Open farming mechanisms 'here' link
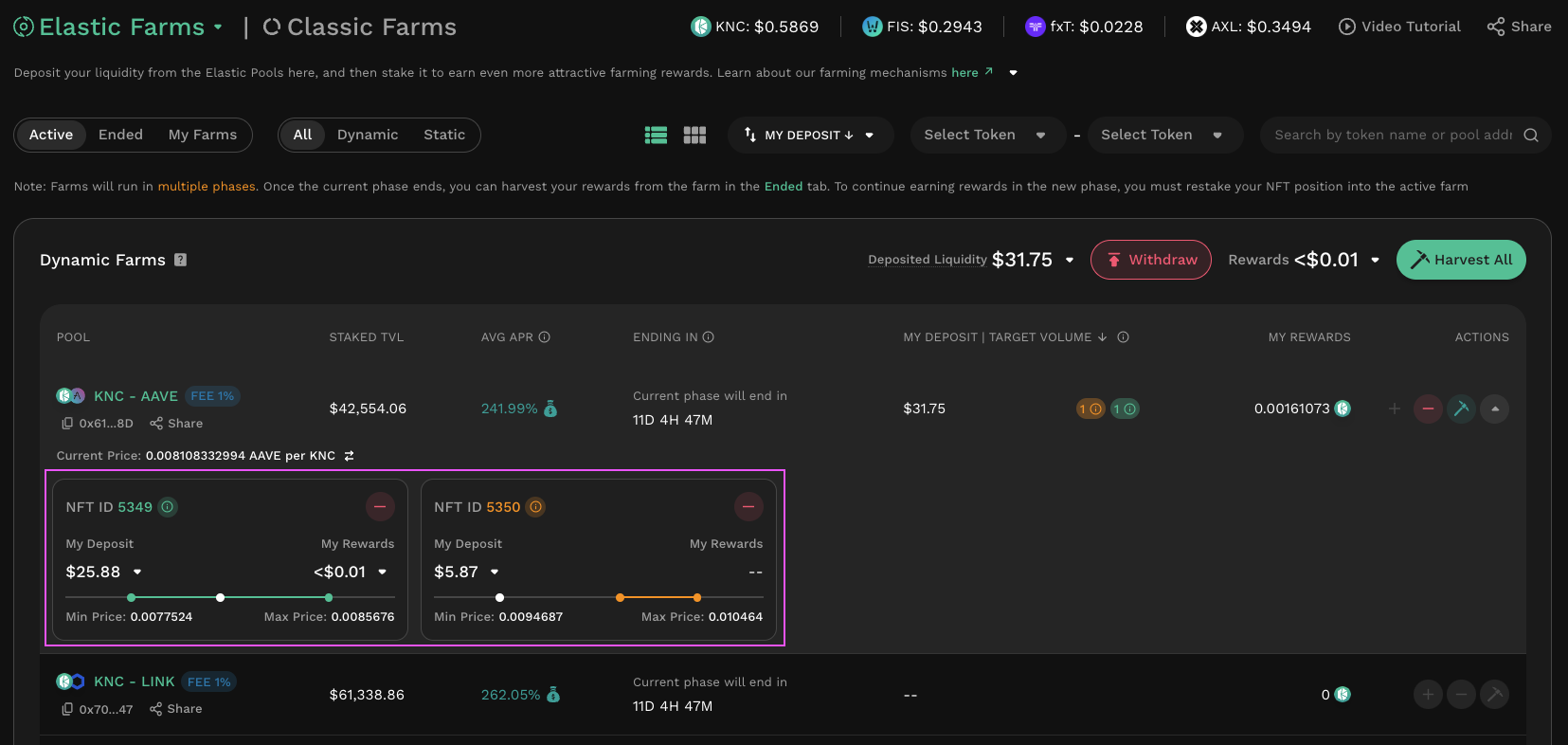Viewport: 1568px width, 745px height. click(x=972, y=73)
